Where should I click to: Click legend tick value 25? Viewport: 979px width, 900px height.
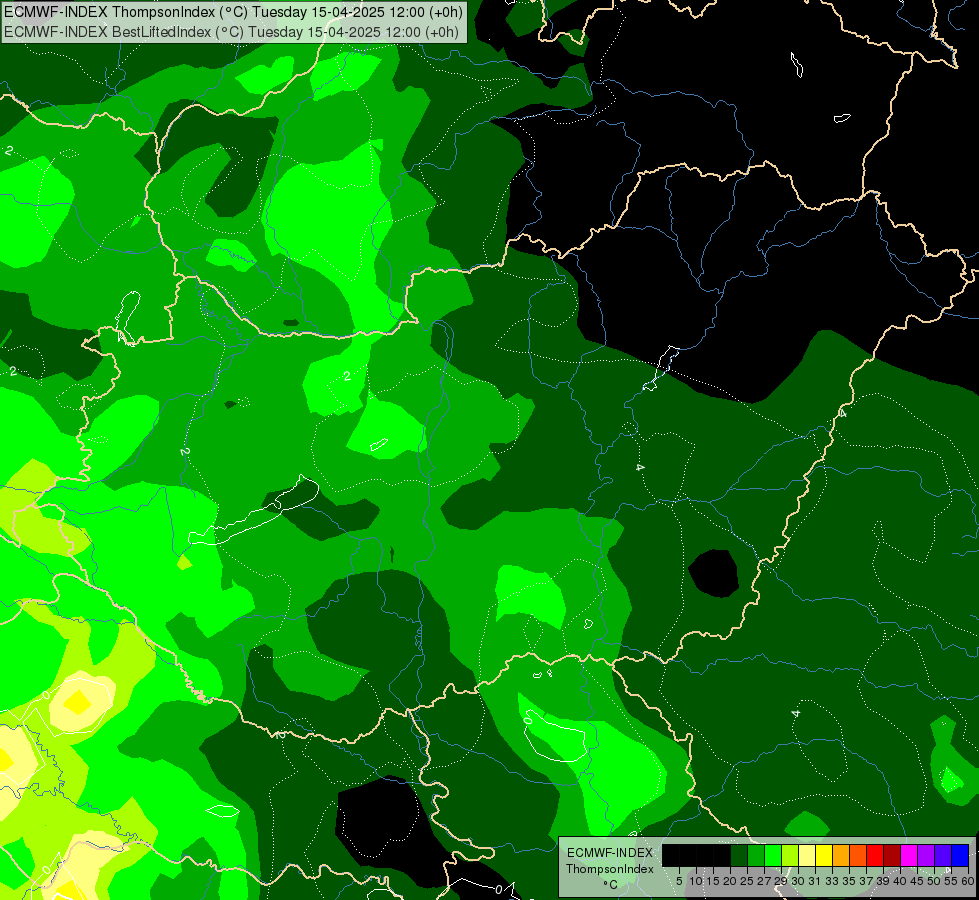747,881
